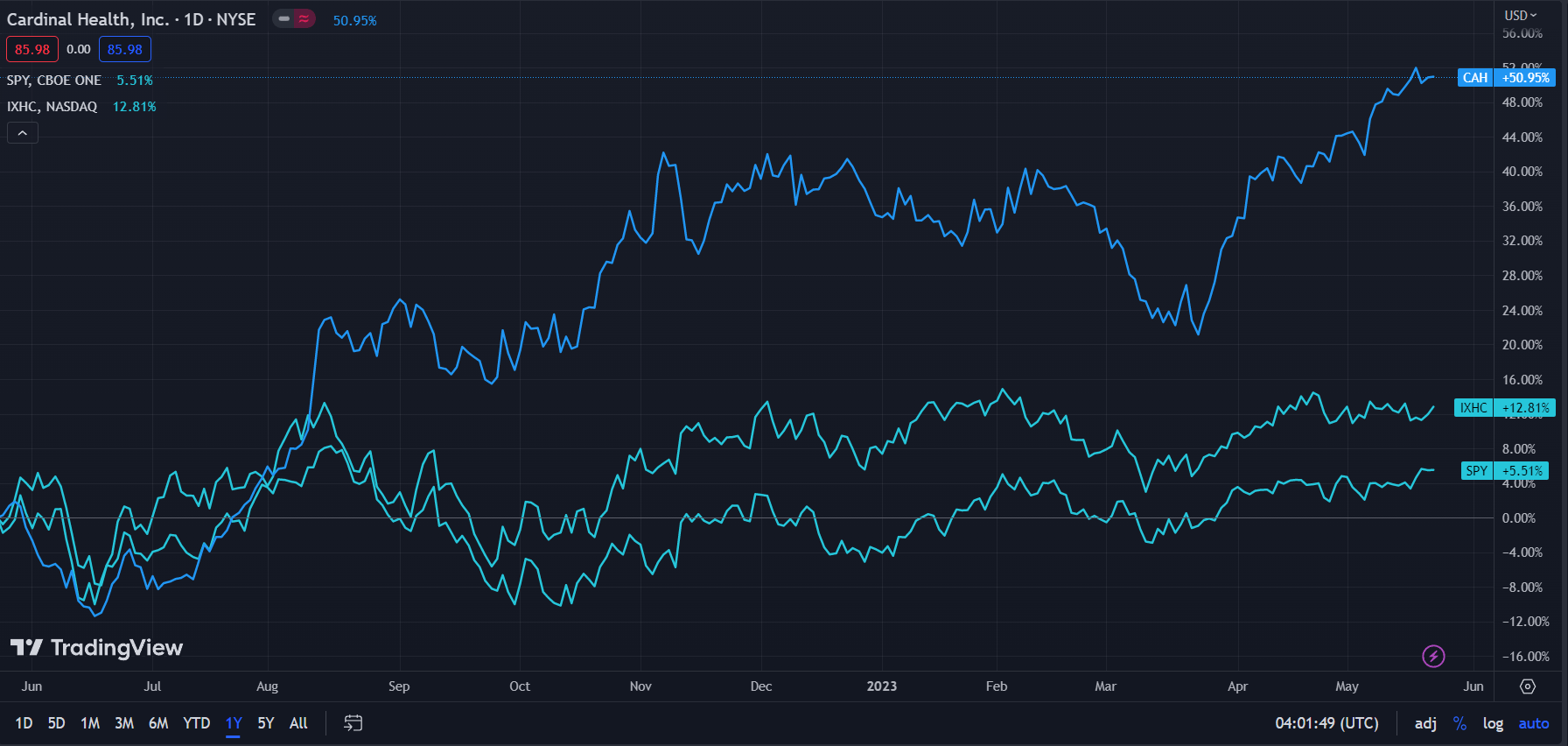Image resolution: width=1568 pixels, height=746 pixels.
Task: Collapse the indicator legend chevron
Action: point(23,133)
